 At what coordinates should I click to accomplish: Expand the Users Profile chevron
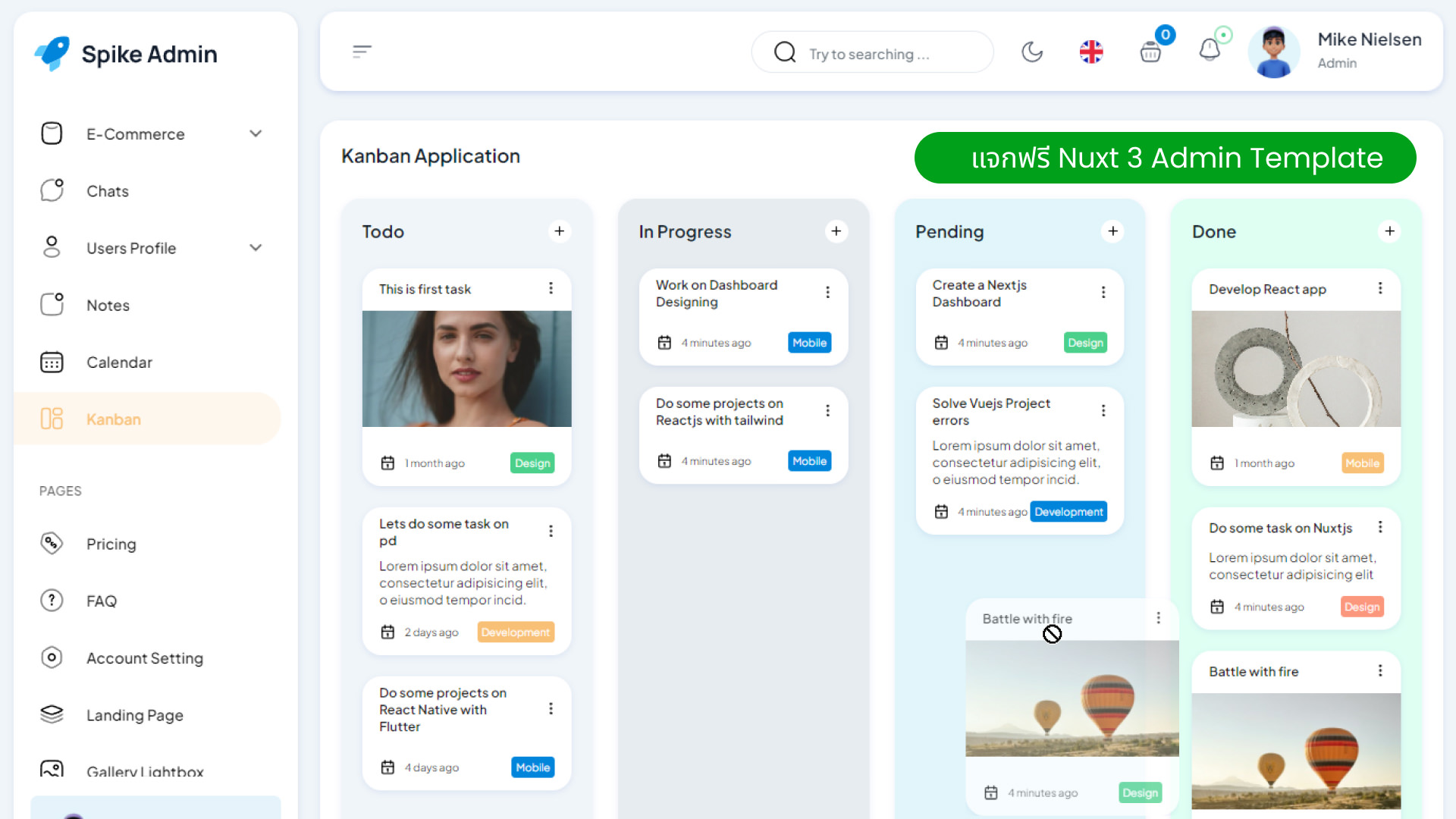[x=256, y=247]
